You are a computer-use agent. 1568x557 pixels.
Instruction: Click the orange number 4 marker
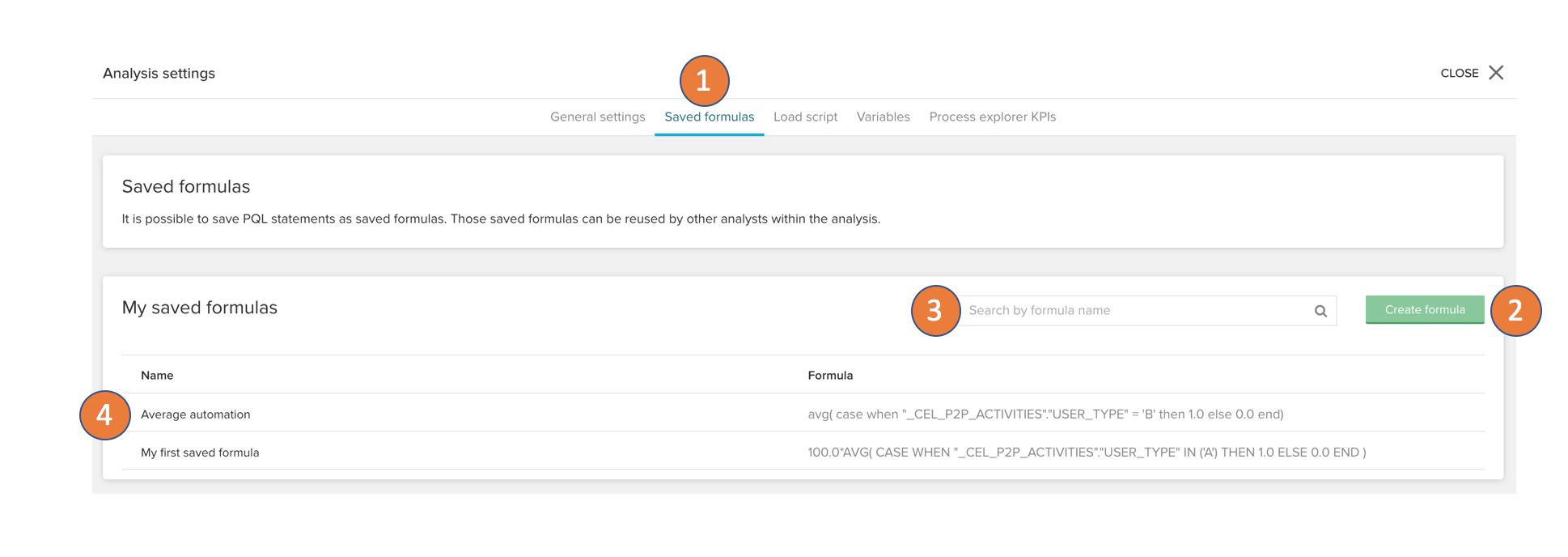[105, 415]
